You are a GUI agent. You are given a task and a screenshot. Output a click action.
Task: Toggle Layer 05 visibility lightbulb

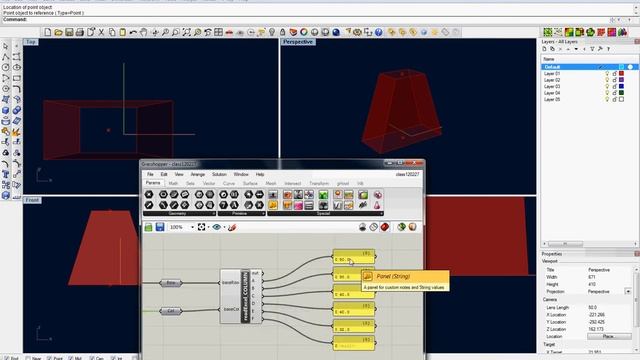coord(607,100)
